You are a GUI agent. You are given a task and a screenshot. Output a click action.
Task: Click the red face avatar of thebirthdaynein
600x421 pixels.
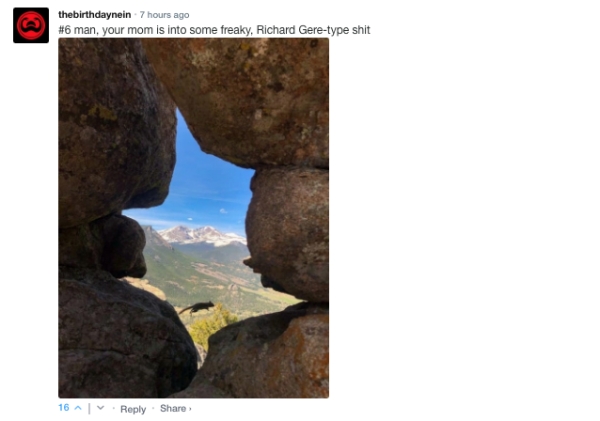point(31,25)
